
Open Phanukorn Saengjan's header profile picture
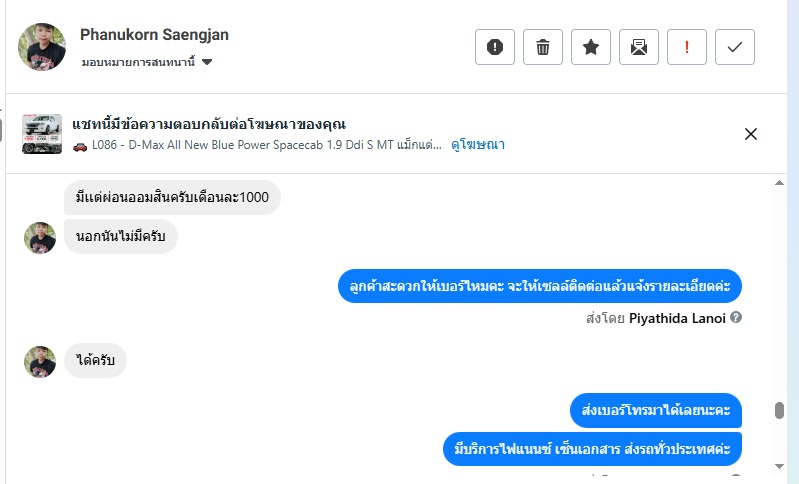42,47
